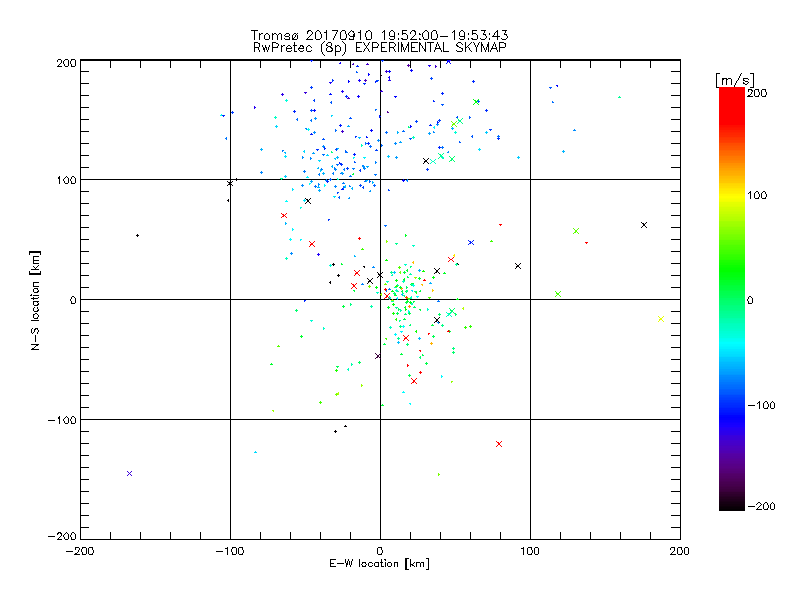
Task: Pick the blue band of the colorbar
Action: 732,416
